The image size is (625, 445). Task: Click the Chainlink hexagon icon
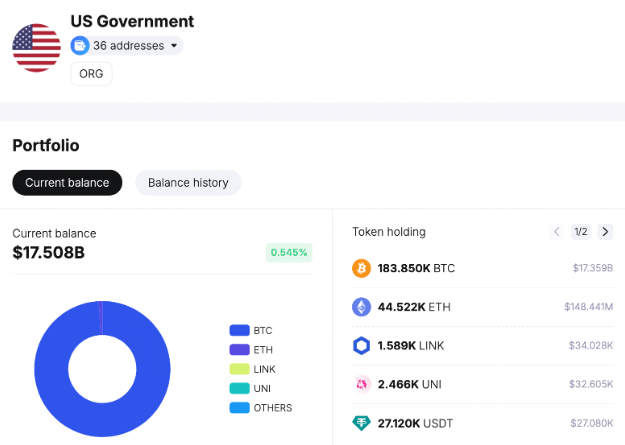361,346
